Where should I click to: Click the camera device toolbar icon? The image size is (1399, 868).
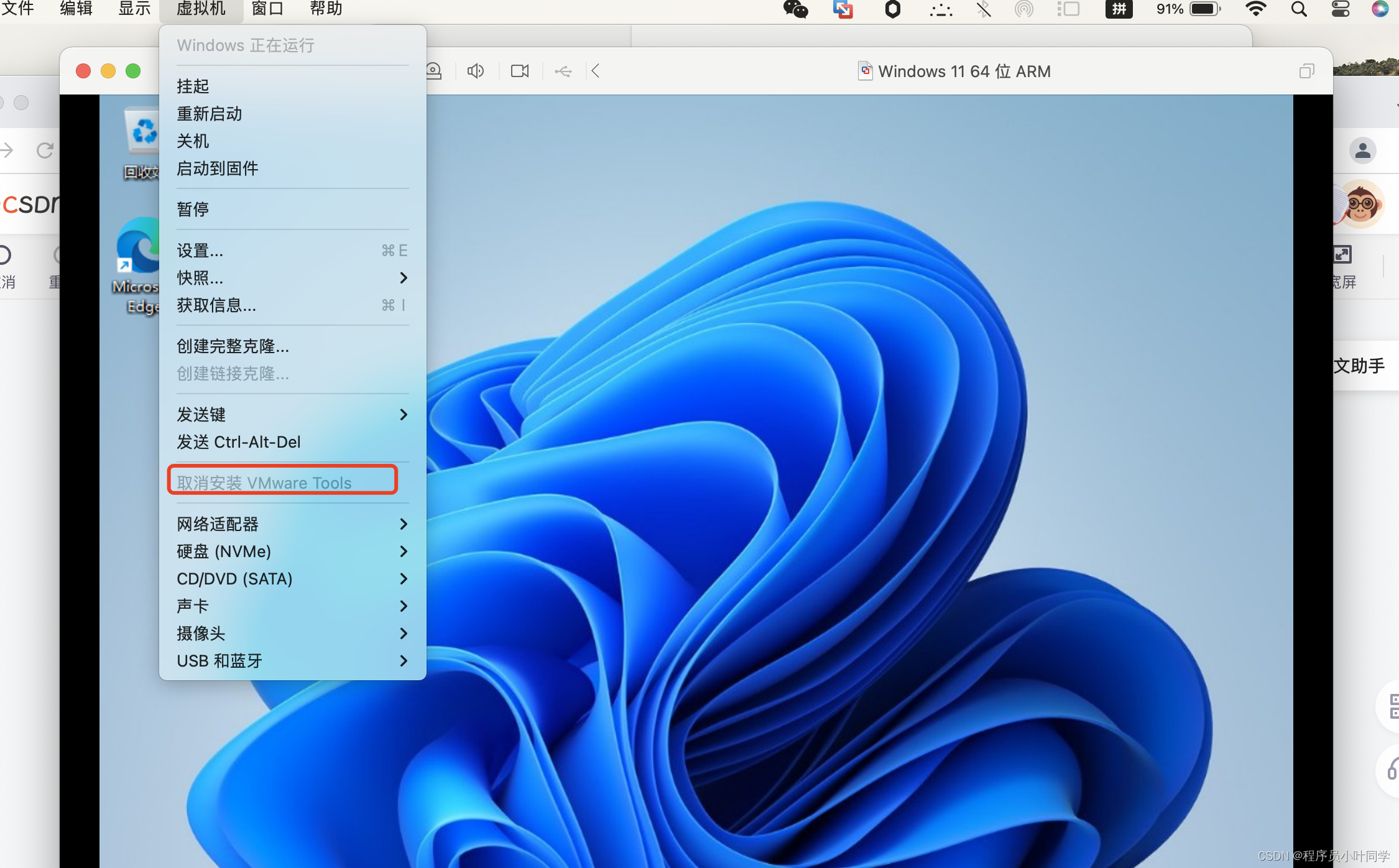tap(520, 71)
